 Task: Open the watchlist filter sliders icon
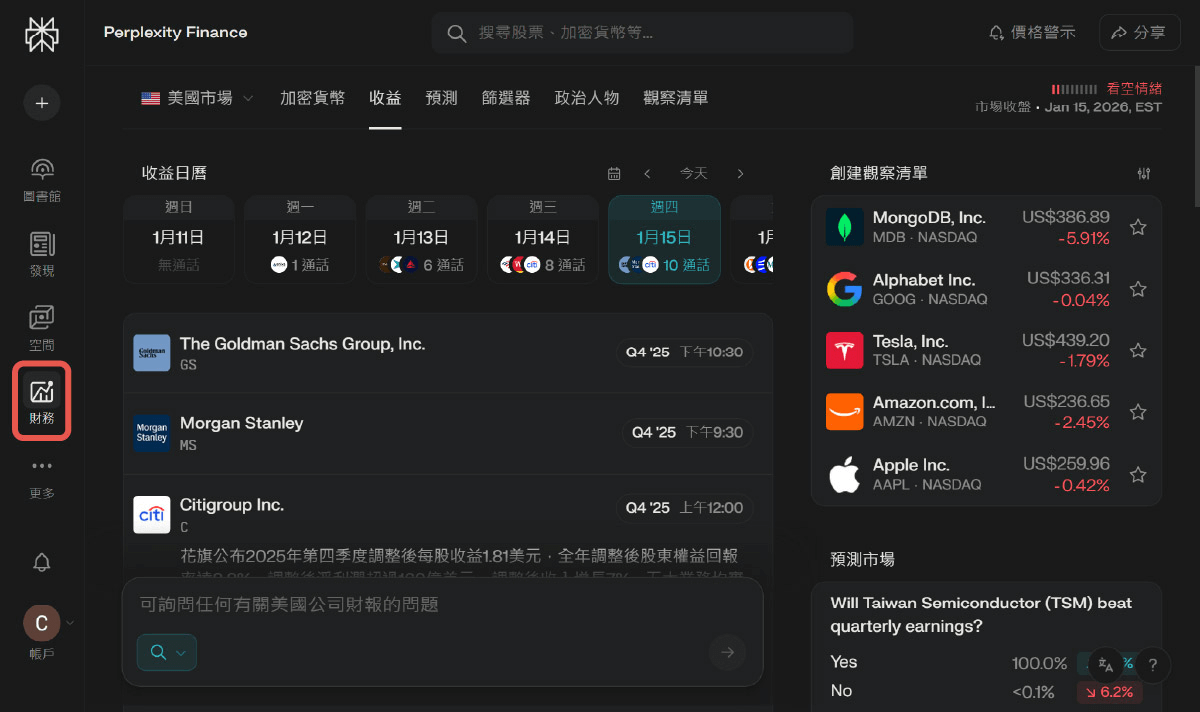[1144, 172]
